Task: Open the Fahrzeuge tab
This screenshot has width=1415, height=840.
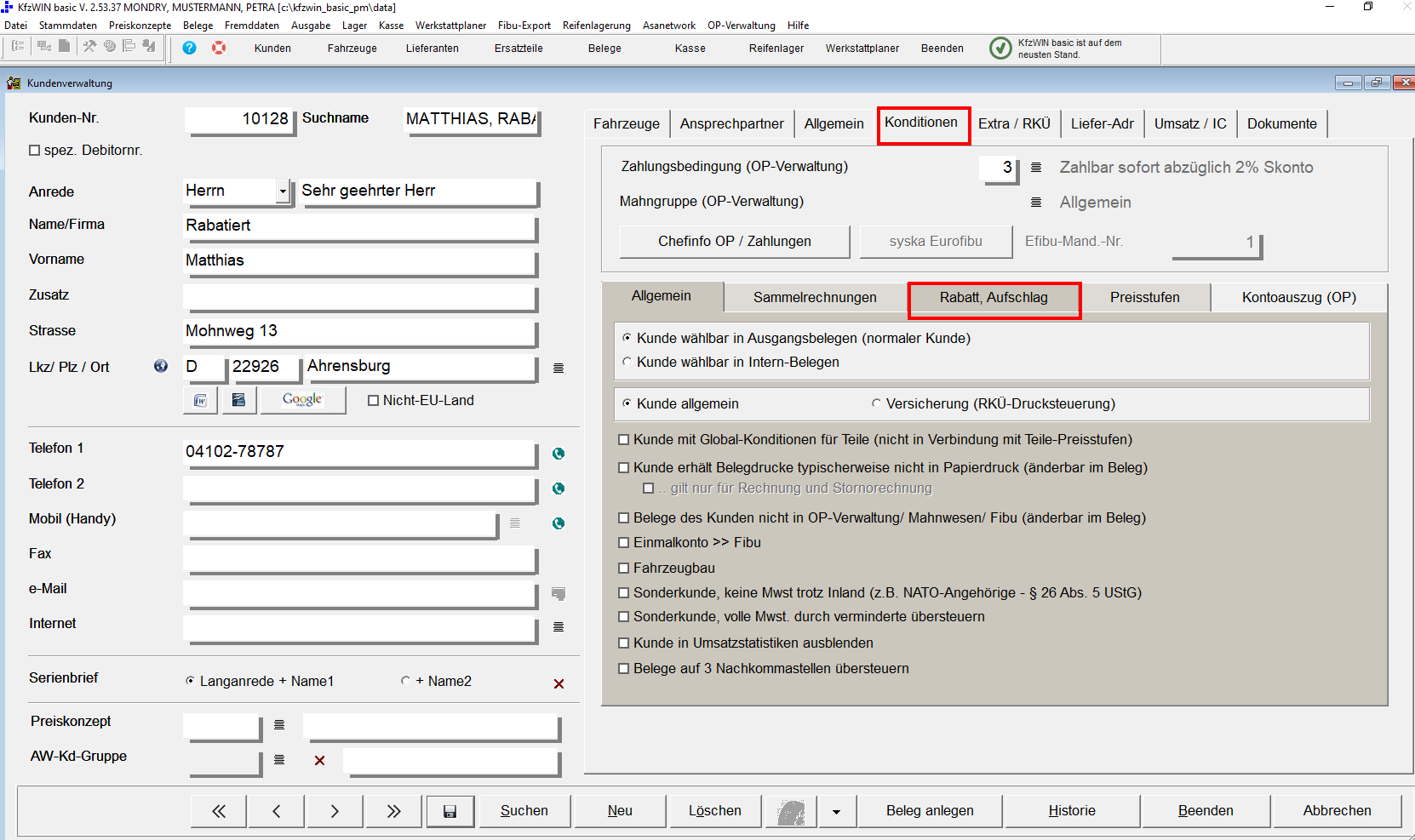Action: (x=627, y=124)
